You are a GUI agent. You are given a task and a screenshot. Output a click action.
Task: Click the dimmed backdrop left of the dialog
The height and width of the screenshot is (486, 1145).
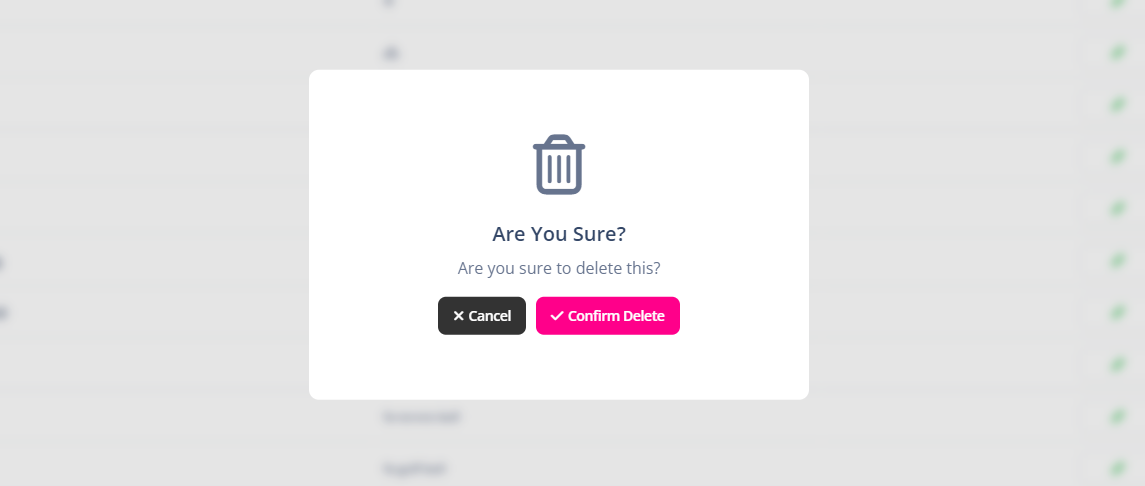[150, 240]
